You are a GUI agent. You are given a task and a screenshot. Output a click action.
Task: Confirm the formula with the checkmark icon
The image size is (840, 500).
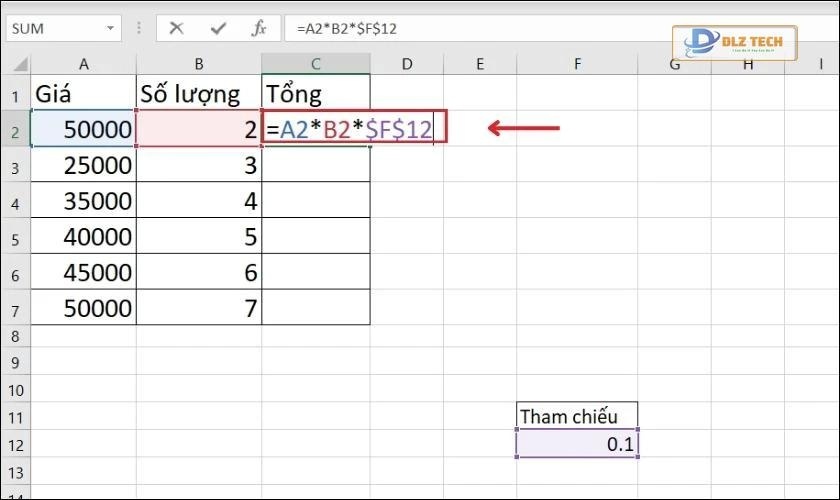pos(218,28)
